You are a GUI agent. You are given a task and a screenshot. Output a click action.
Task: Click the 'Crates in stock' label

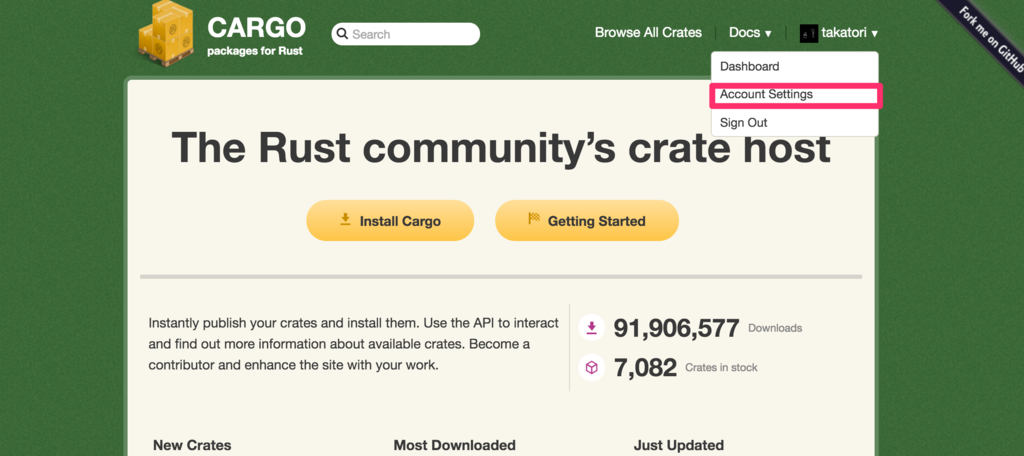click(x=721, y=368)
